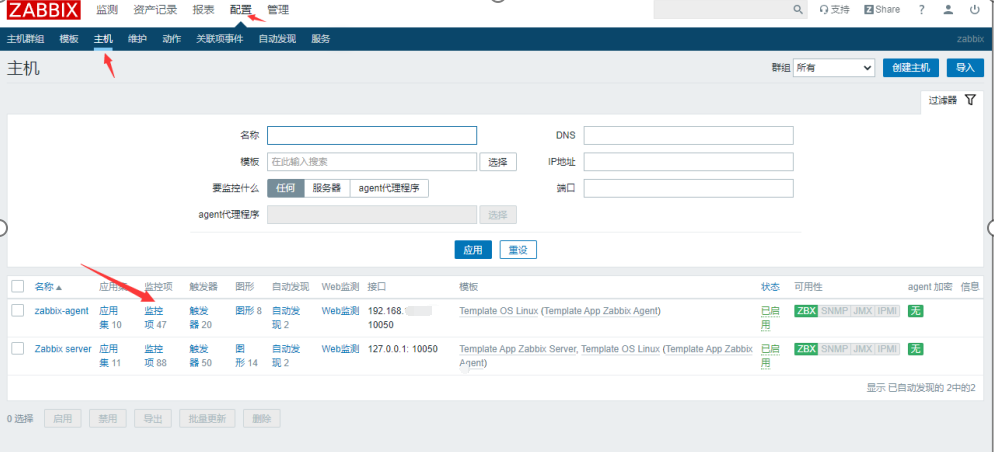Click 已启用 status for zabbix-agent
The height and width of the screenshot is (452, 994).
(x=770, y=318)
